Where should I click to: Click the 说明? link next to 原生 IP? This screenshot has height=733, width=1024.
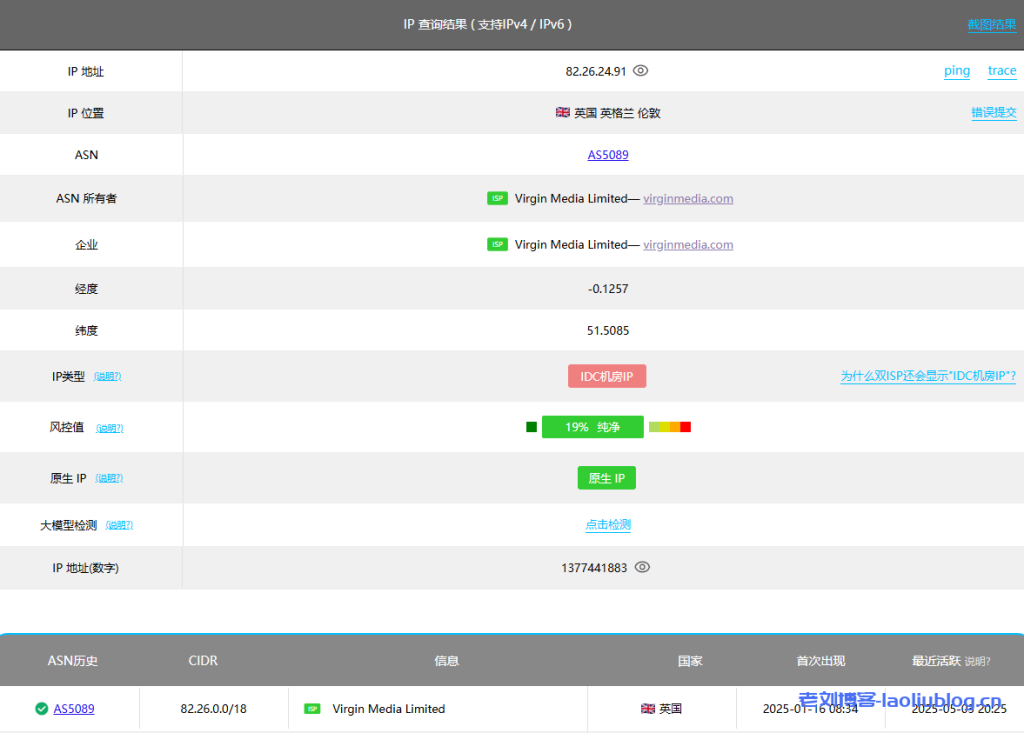[108, 478]
